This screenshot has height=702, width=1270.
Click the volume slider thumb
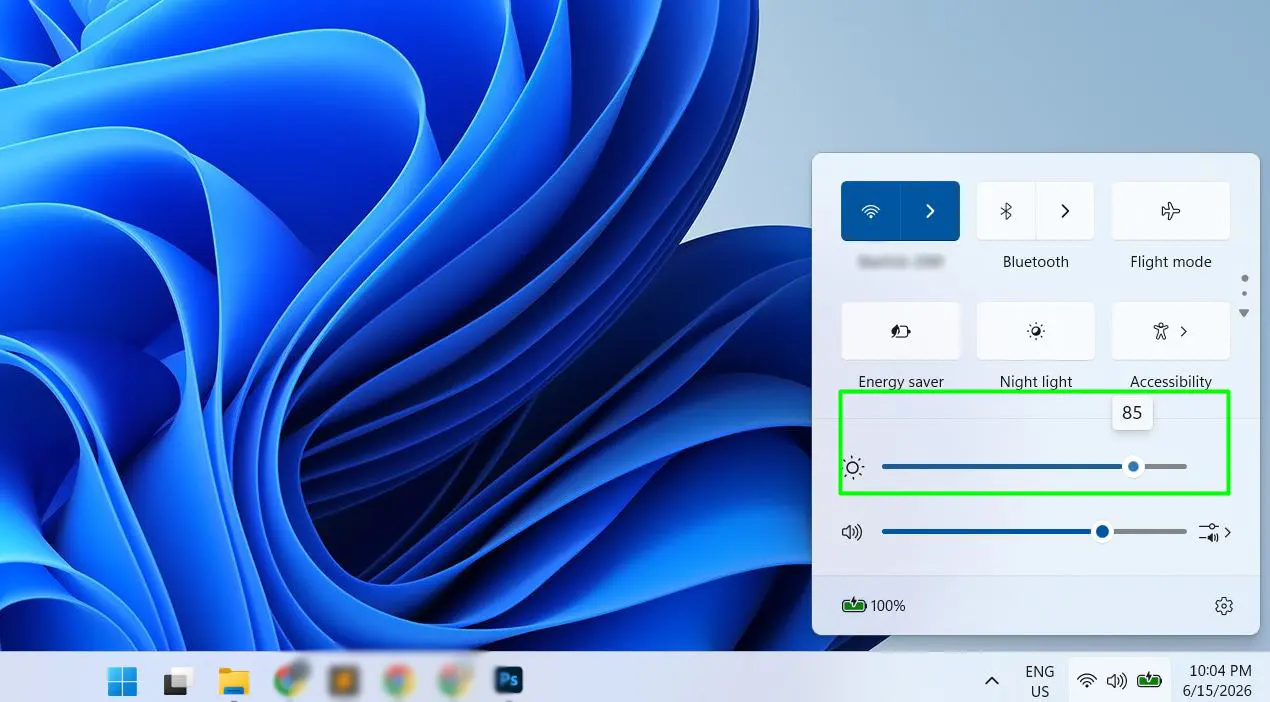pyautogui.click(x=1102, y=532)
